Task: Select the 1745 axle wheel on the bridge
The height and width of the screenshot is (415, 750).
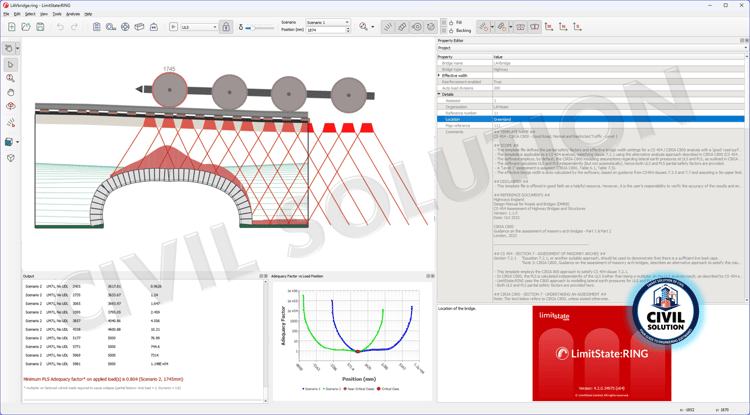Action: click(169, 90)
